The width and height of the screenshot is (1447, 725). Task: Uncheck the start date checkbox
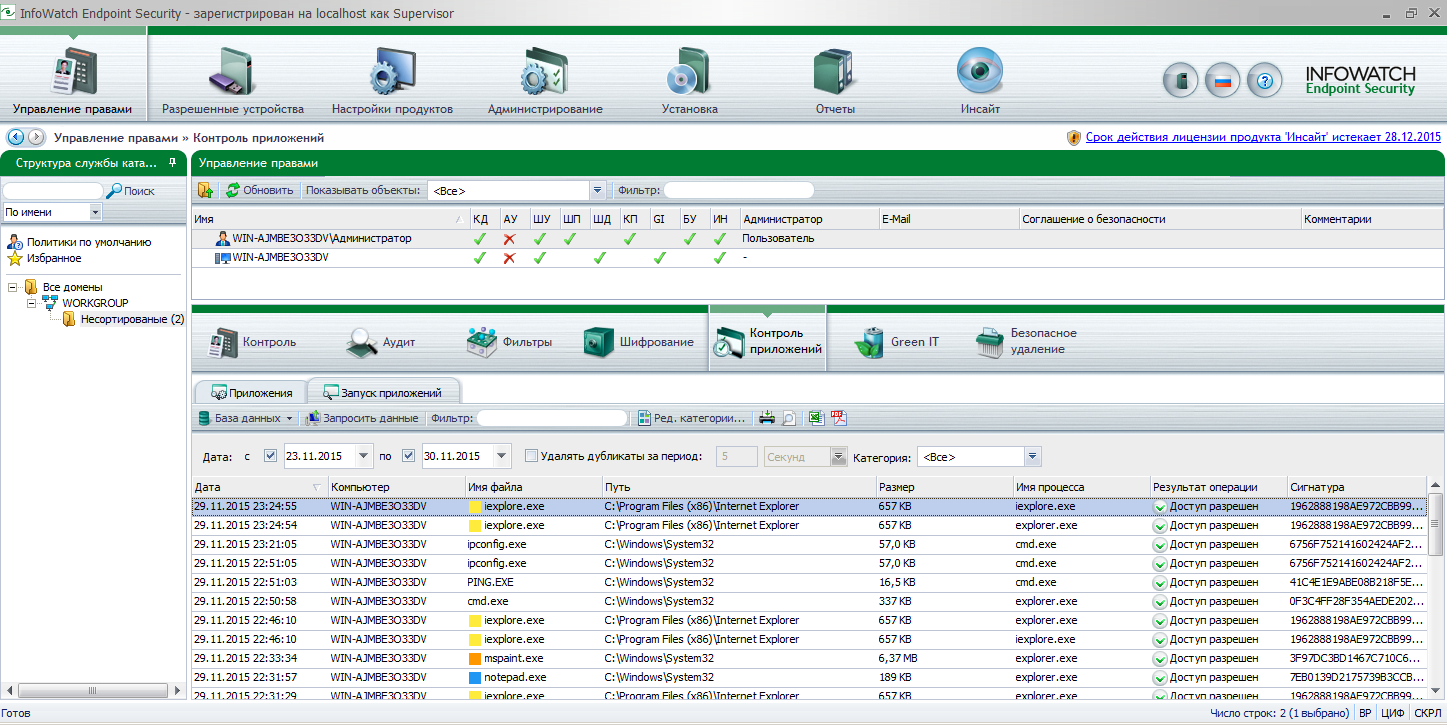pos(269,457)
